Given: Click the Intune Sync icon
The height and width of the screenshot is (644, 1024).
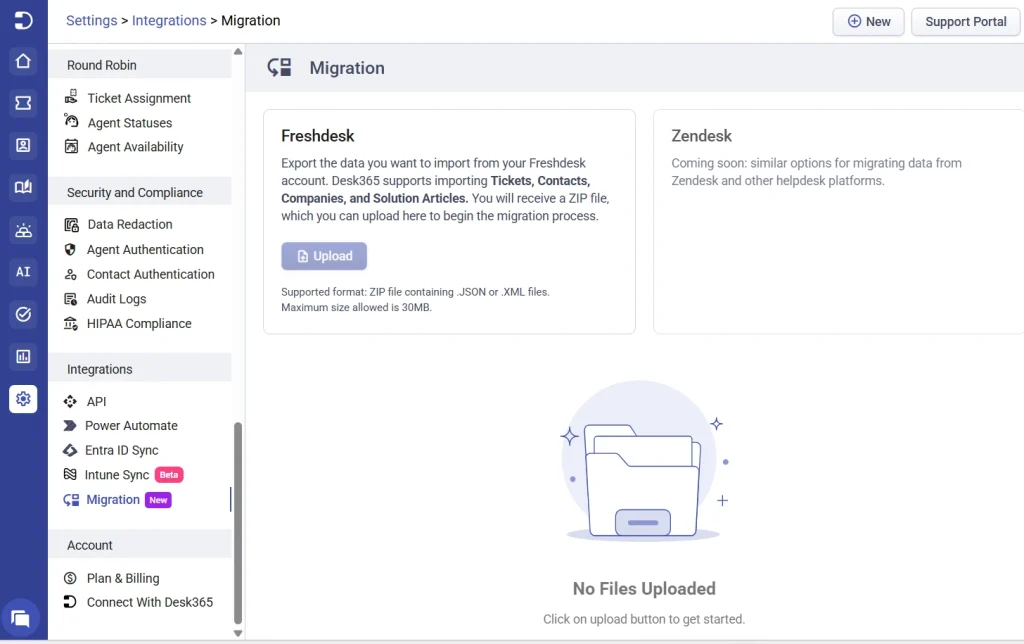Looking at the screenshot, I should (x=70, y=474).
